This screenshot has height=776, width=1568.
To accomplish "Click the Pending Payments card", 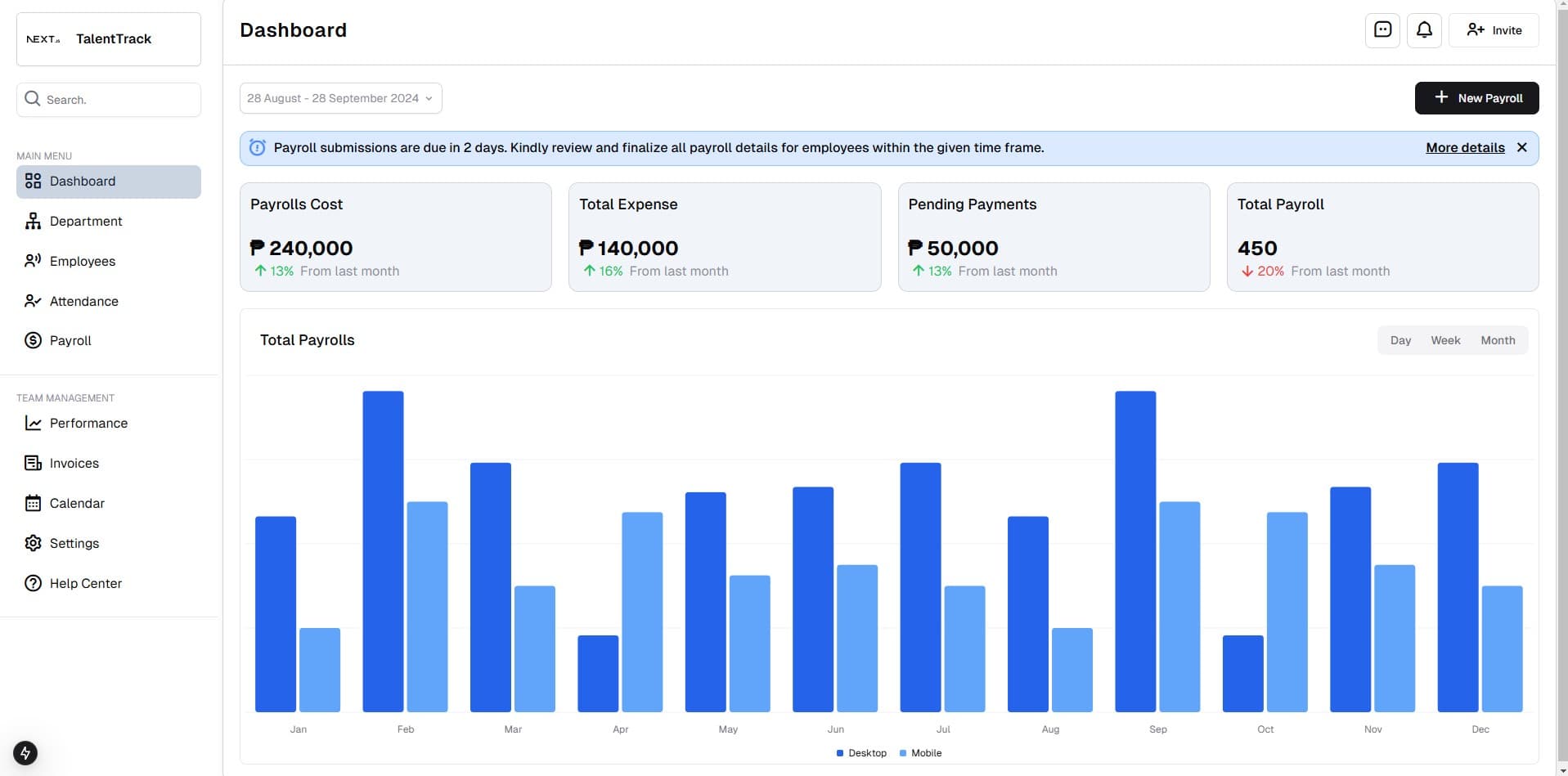I will coord(1054,237).
